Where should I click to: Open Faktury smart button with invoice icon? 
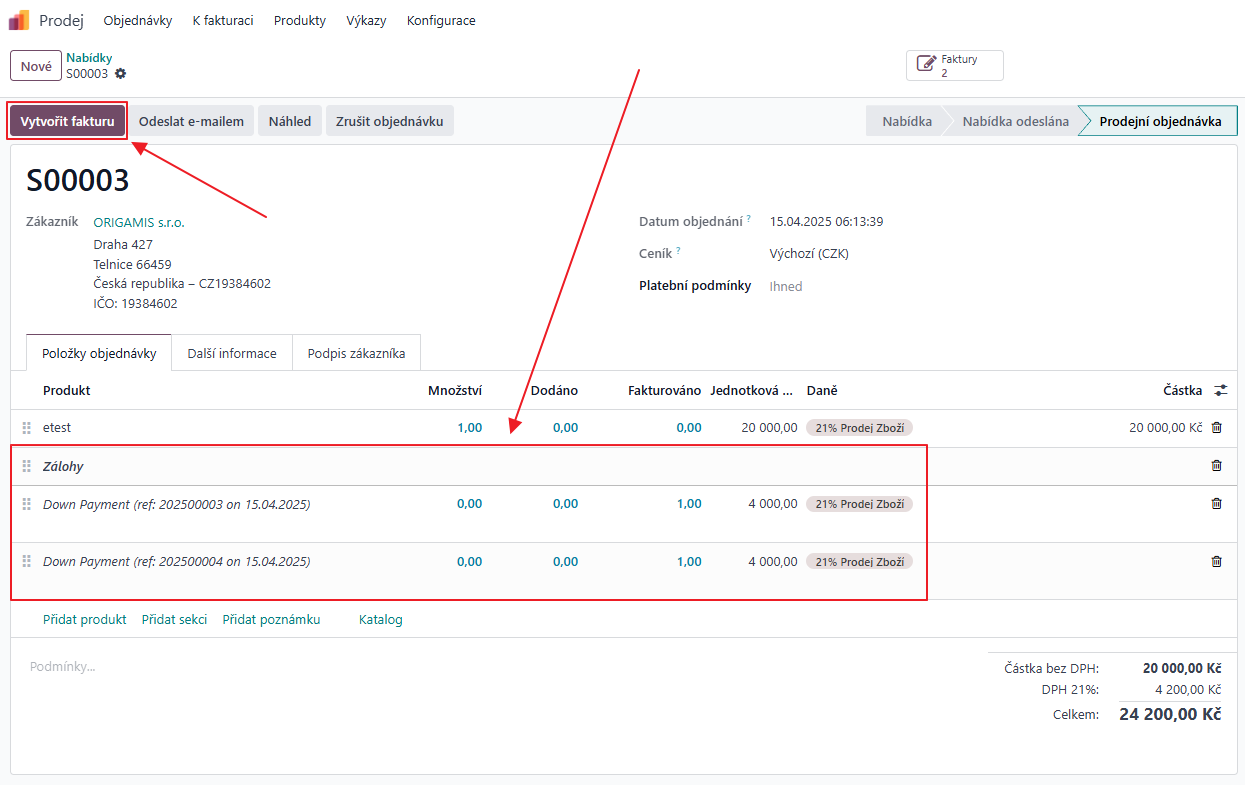[954, 66]
